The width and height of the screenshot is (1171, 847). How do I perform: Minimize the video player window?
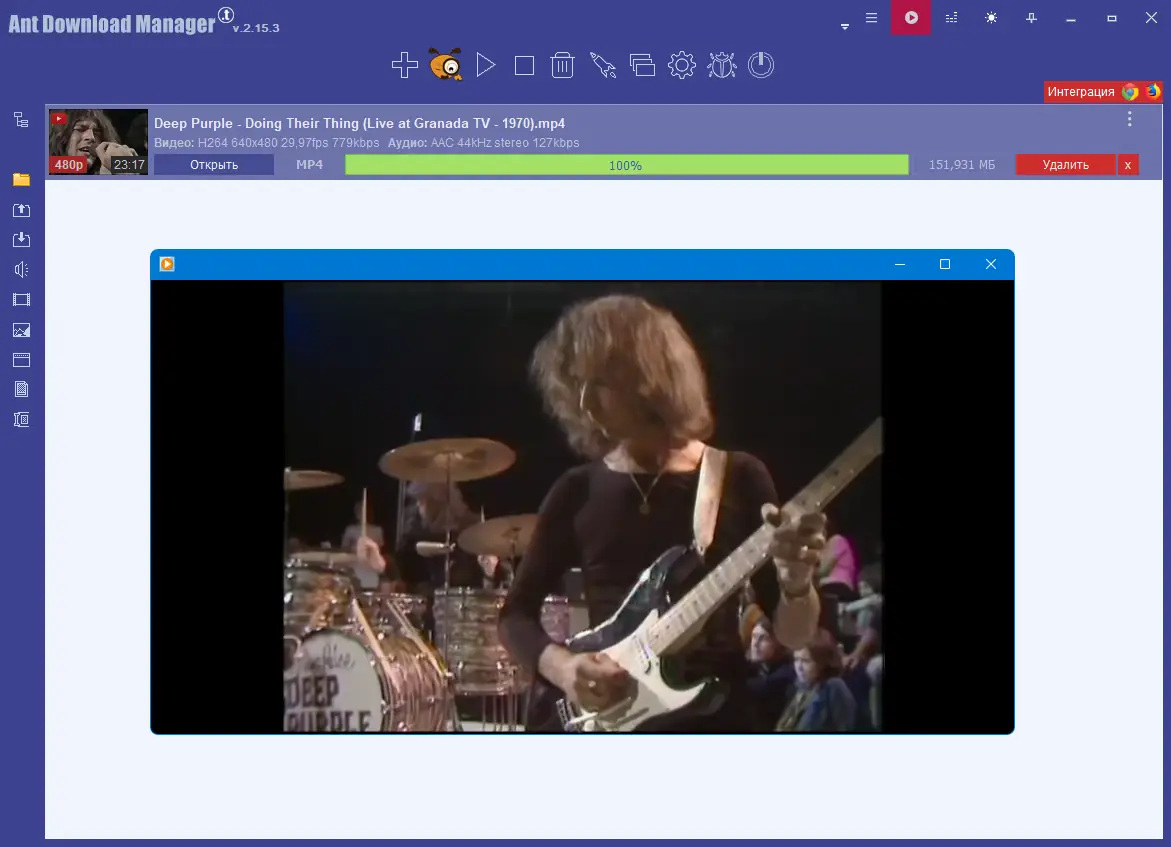900,264
